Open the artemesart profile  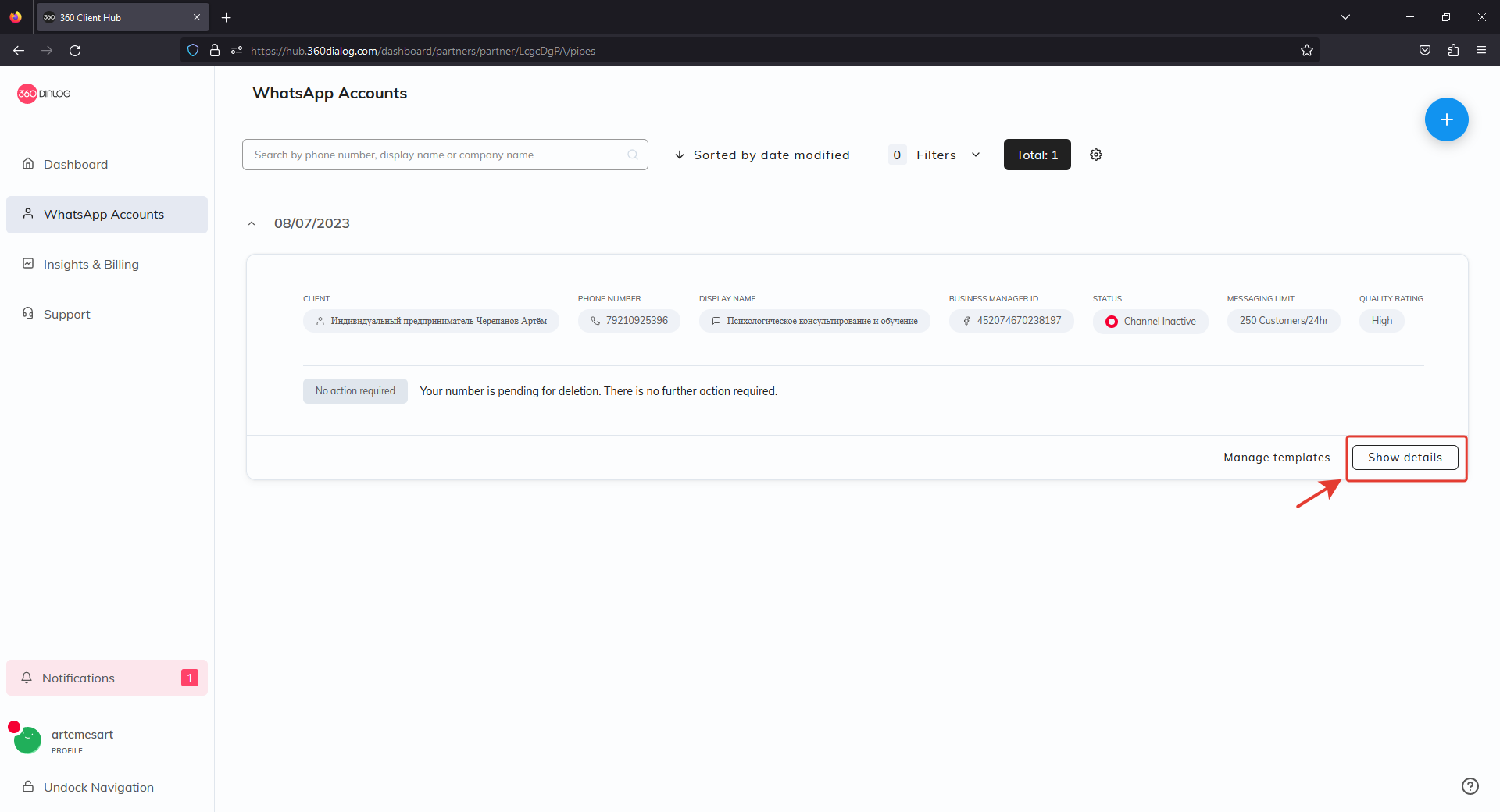[x=82, y=740]
